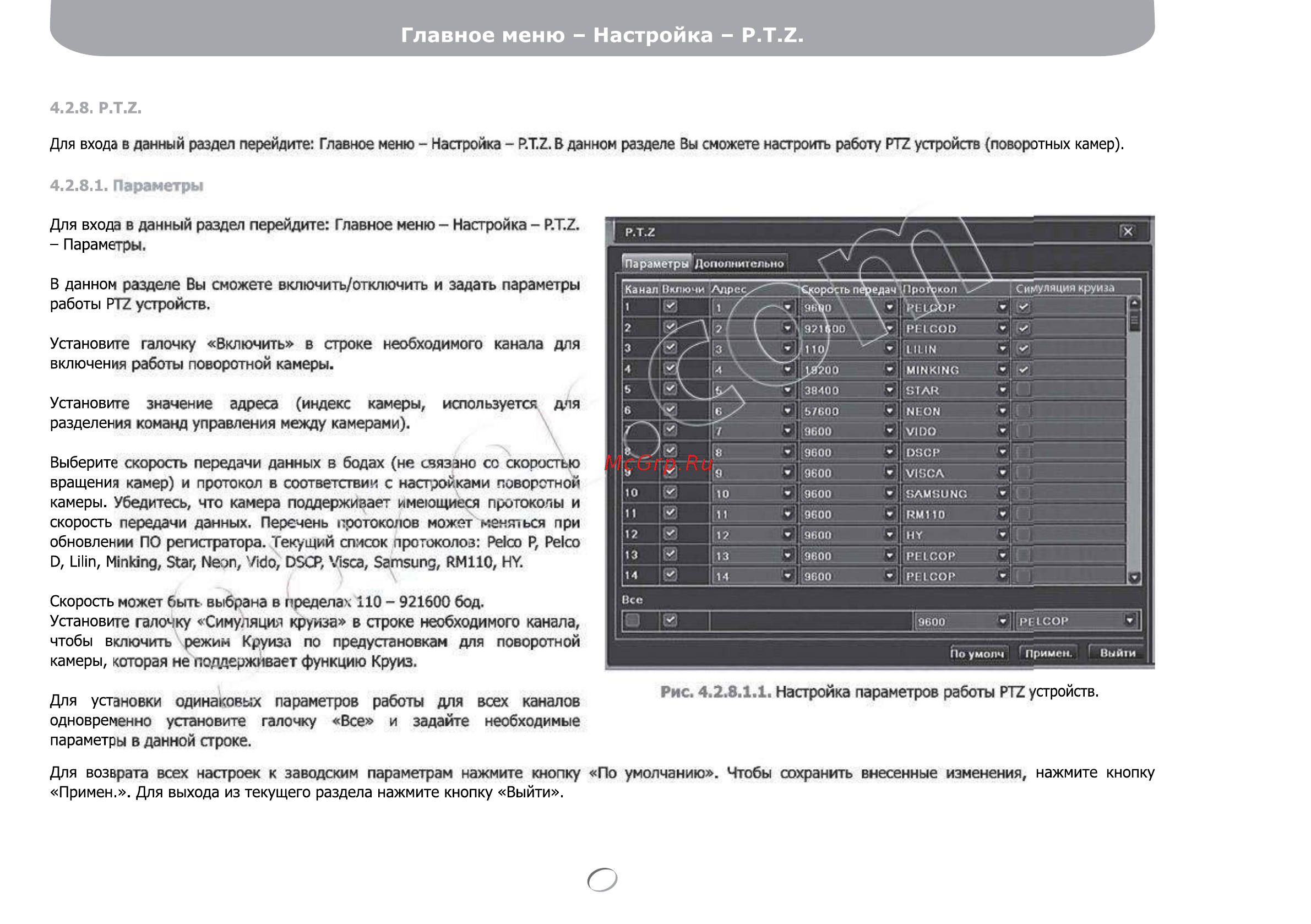The height and width of the screenshot is (924, 1311).
Task: Open baud rate dropdown showing 921600
Action: [890, 328]
